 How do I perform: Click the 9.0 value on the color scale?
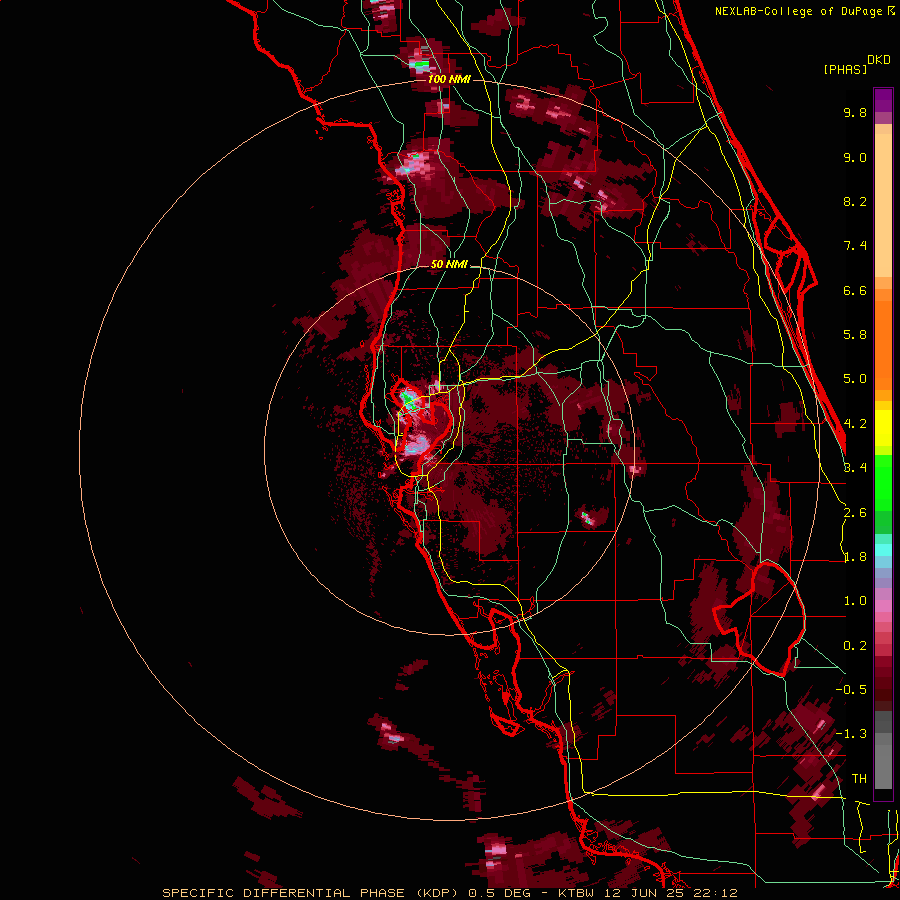(855, 157)
